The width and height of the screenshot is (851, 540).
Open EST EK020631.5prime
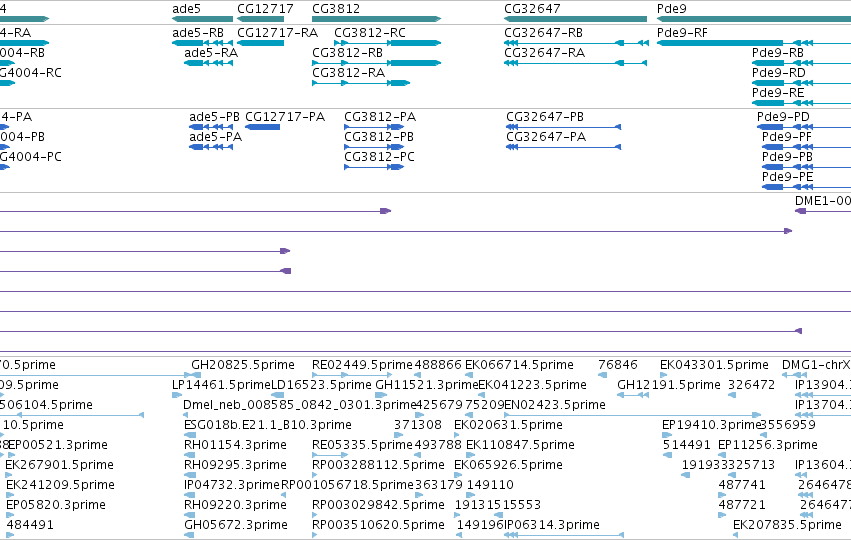[x=508, y=425]
